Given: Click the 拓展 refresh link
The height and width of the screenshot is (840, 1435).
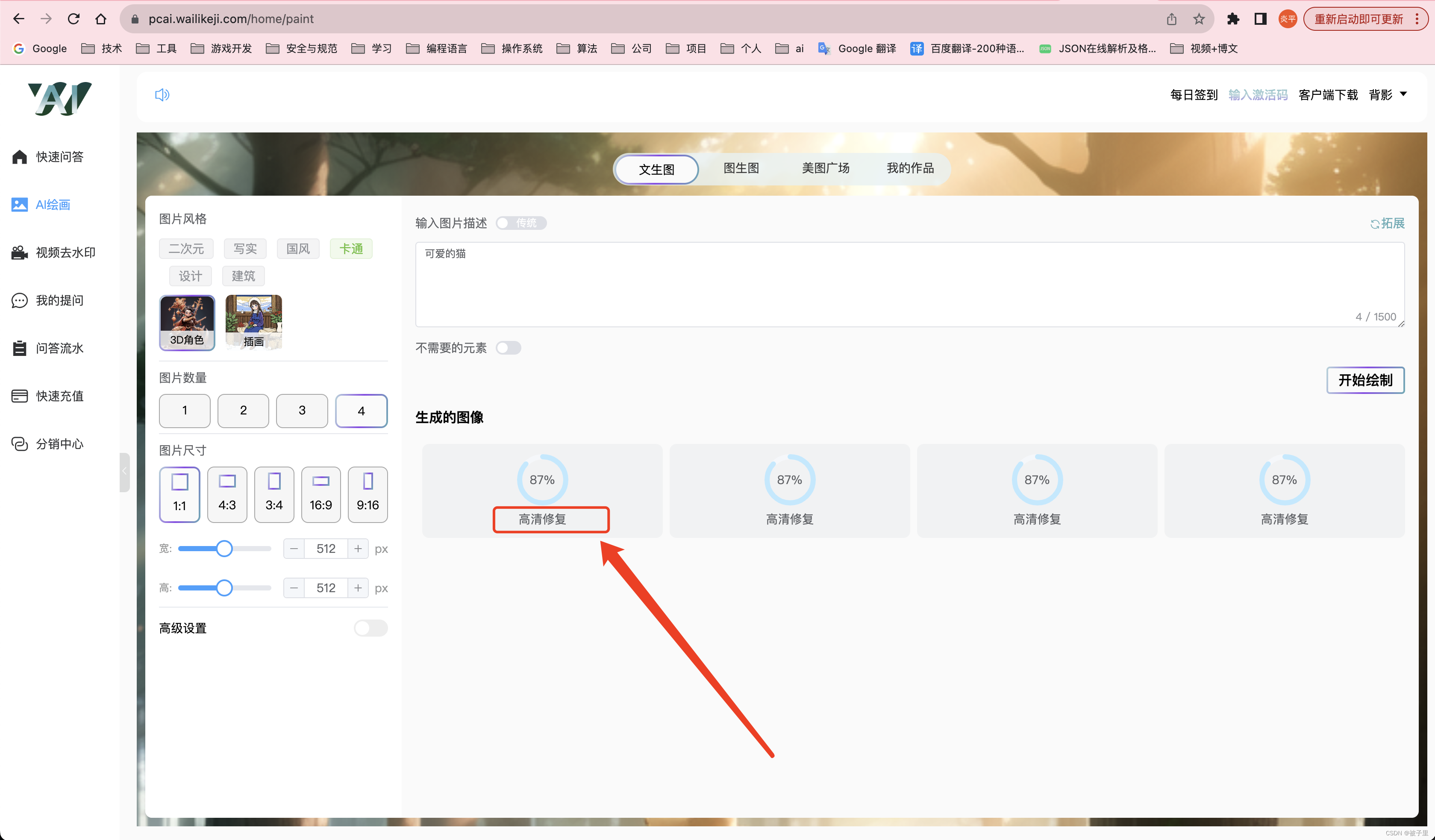Looking at the screenshot, I should pos(1387,223).
